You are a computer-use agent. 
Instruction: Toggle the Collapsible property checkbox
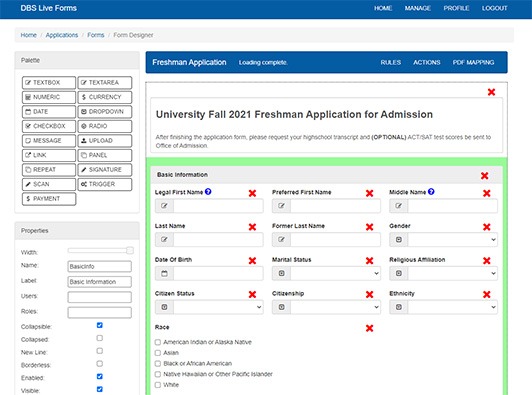pos(99,325)
